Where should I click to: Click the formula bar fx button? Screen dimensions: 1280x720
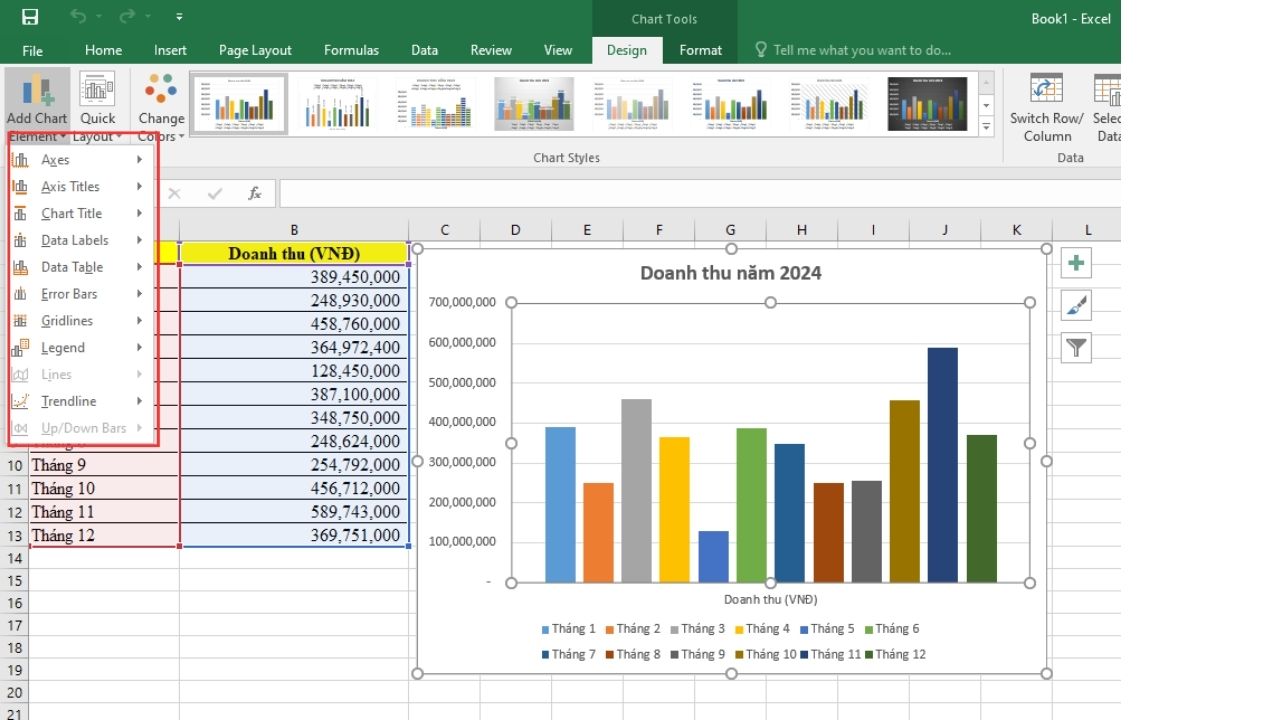pyautogui.click(x=255, y=194)
